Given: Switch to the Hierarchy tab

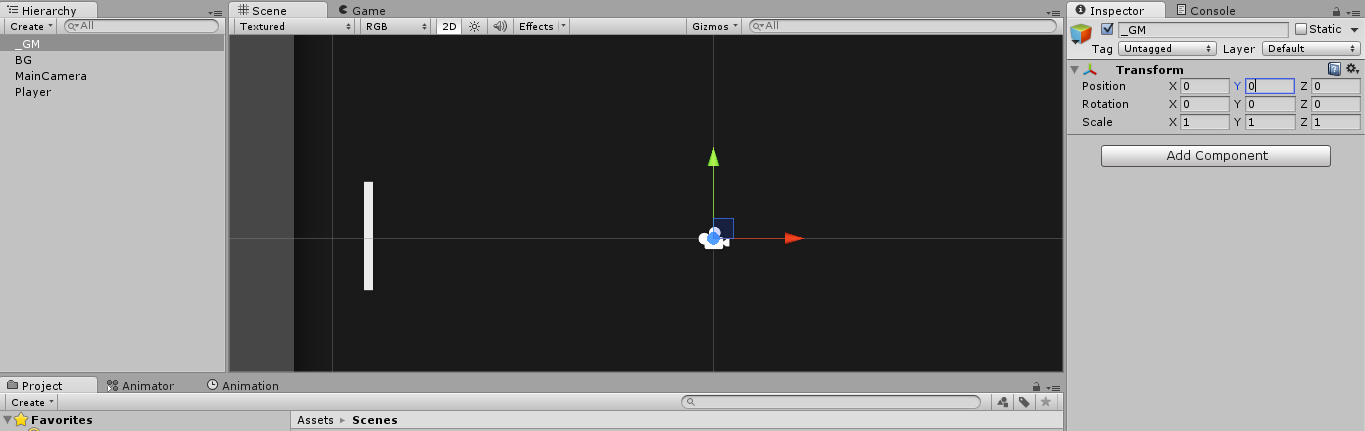Looking at the screenshot, I should pyautogui.click(x=49, y=10).
